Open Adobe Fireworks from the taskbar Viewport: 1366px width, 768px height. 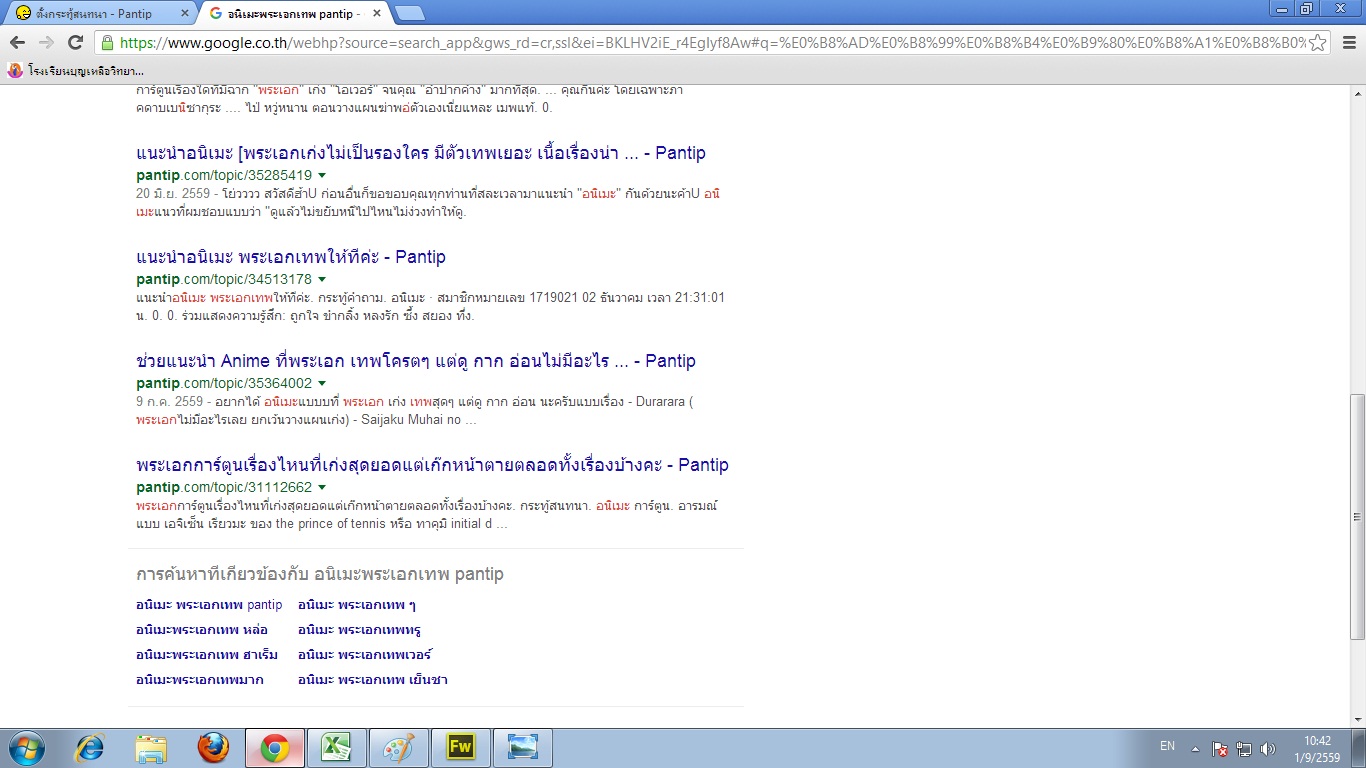pos(461,748)
